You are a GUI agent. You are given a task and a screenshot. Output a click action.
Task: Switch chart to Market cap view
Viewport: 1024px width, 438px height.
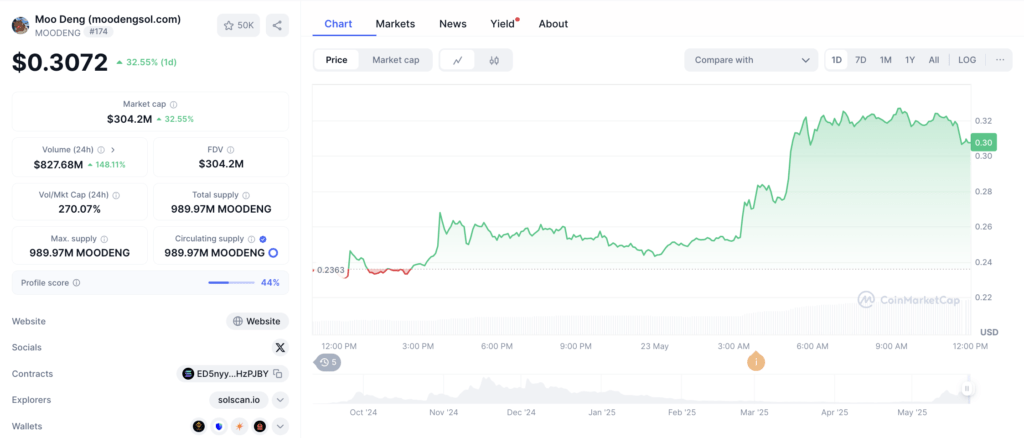pyautogui.click(x=396, y=60)
